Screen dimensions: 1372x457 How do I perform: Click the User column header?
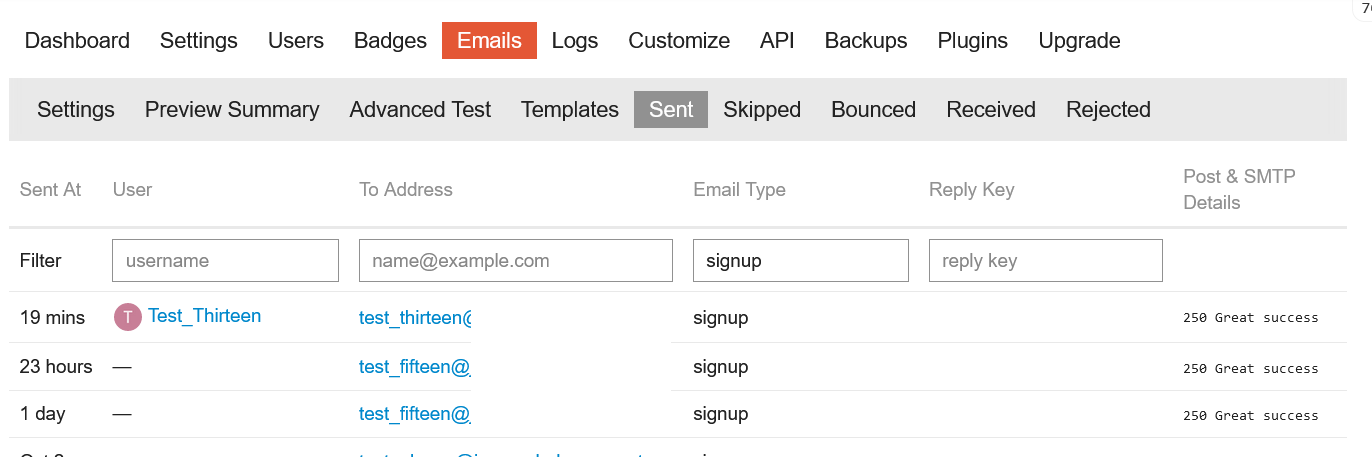132,189
